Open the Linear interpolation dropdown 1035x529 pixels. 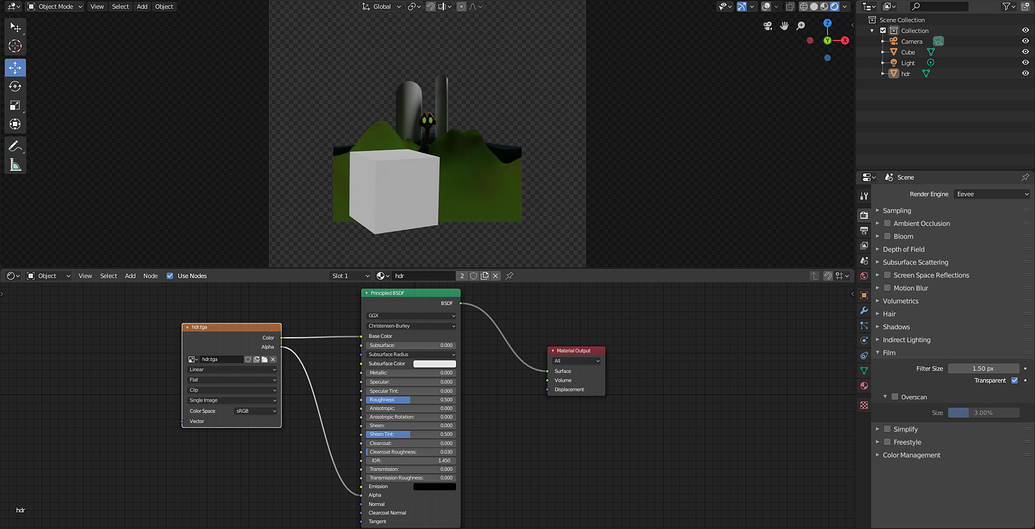click(x=232, y=370)
